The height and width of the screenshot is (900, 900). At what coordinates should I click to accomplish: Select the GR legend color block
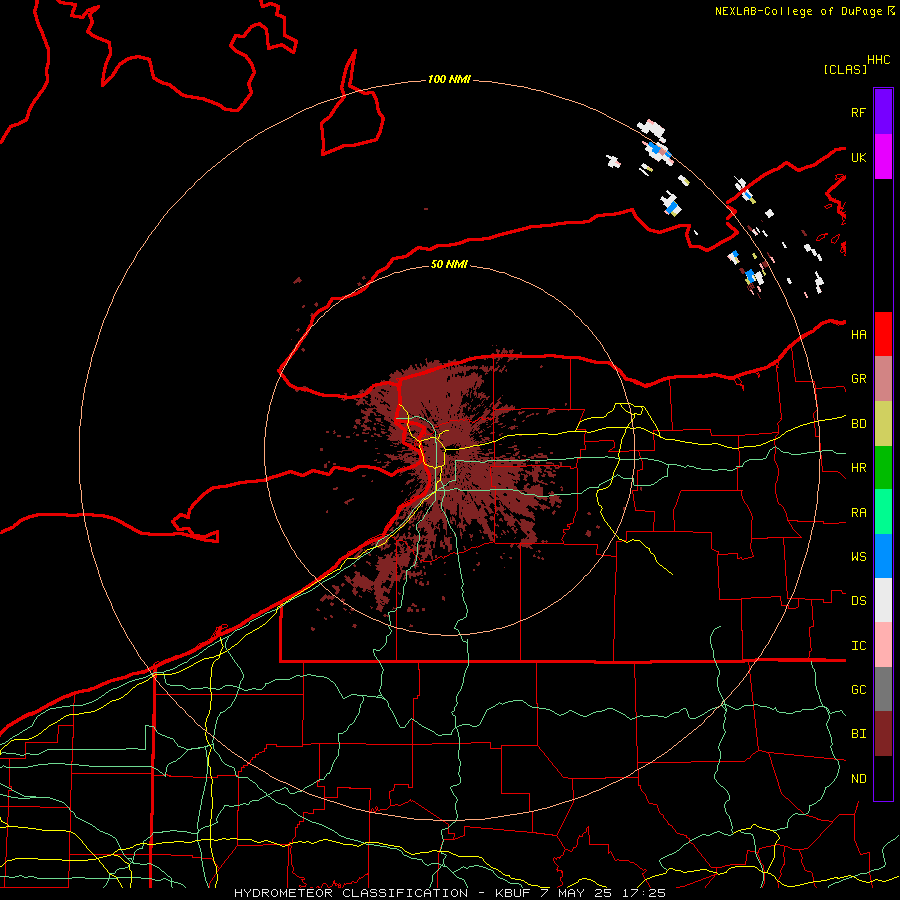pyautogui.click(x=883, y=379)
